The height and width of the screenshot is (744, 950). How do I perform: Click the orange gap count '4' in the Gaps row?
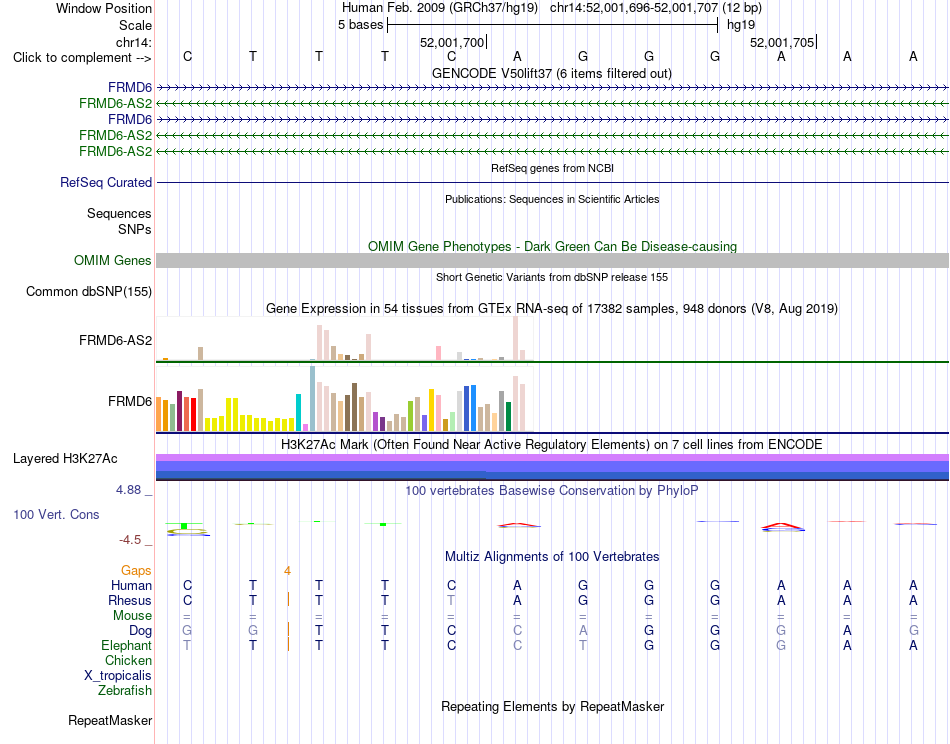pos(287,571)
